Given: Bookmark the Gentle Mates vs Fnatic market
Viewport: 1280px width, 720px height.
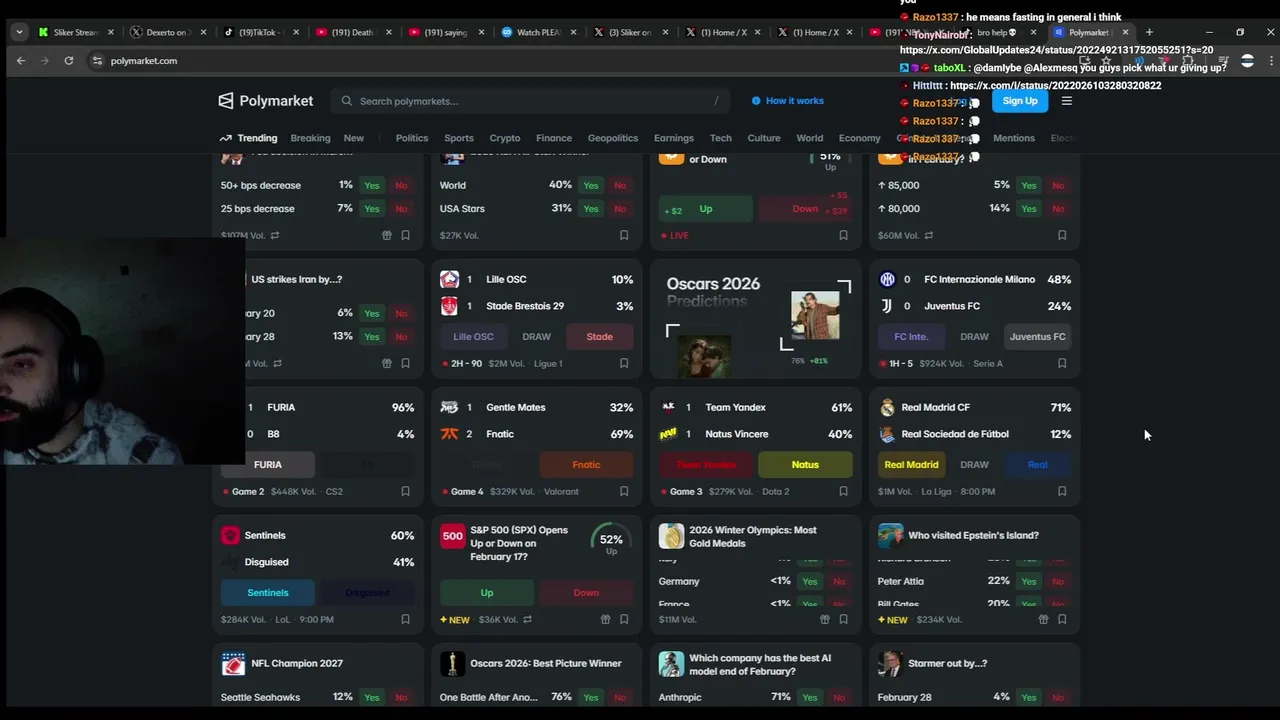Looking at the screenshot, I should (624, 492).
